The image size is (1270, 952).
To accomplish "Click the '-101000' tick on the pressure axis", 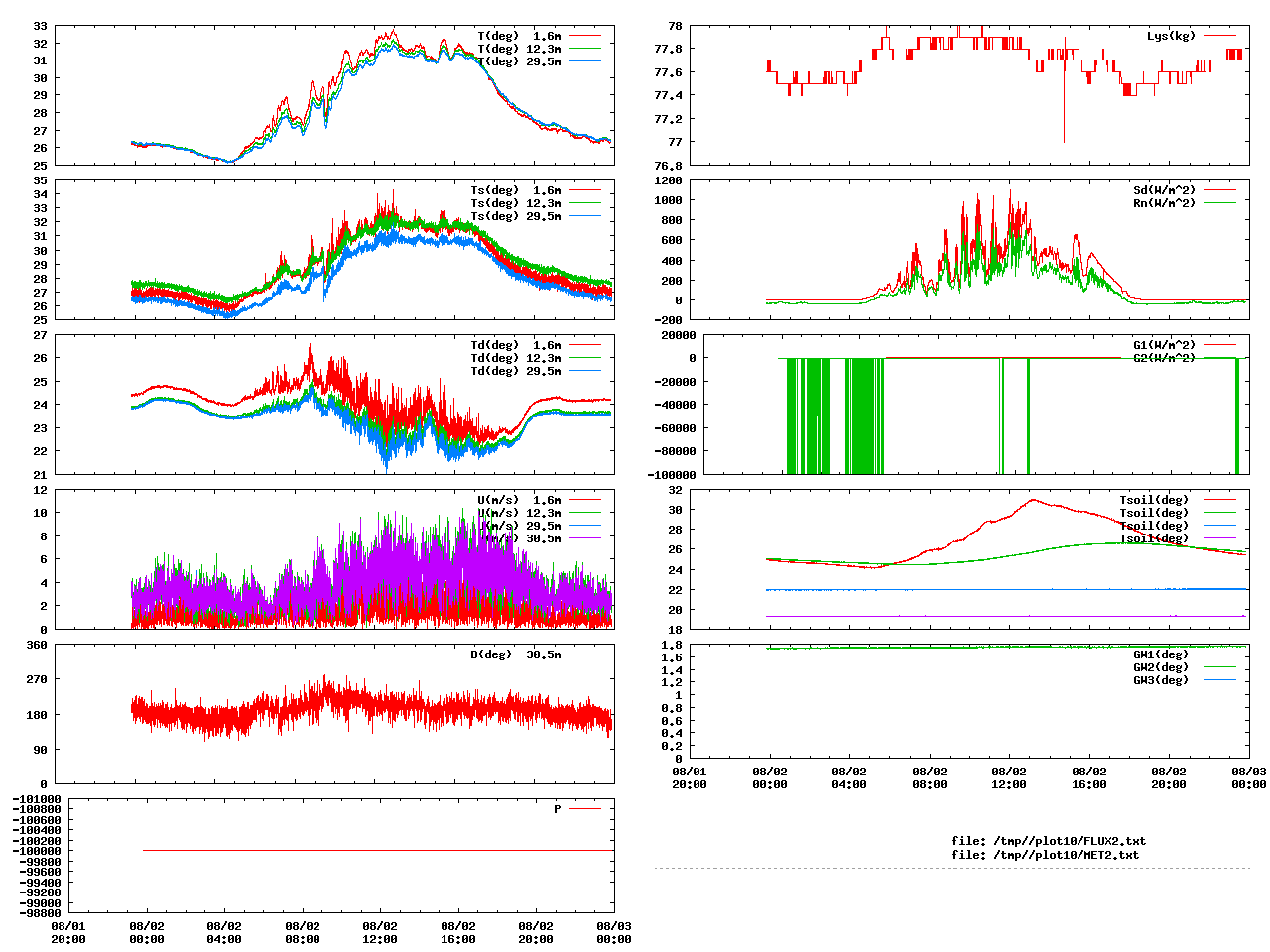I will 36,799.
